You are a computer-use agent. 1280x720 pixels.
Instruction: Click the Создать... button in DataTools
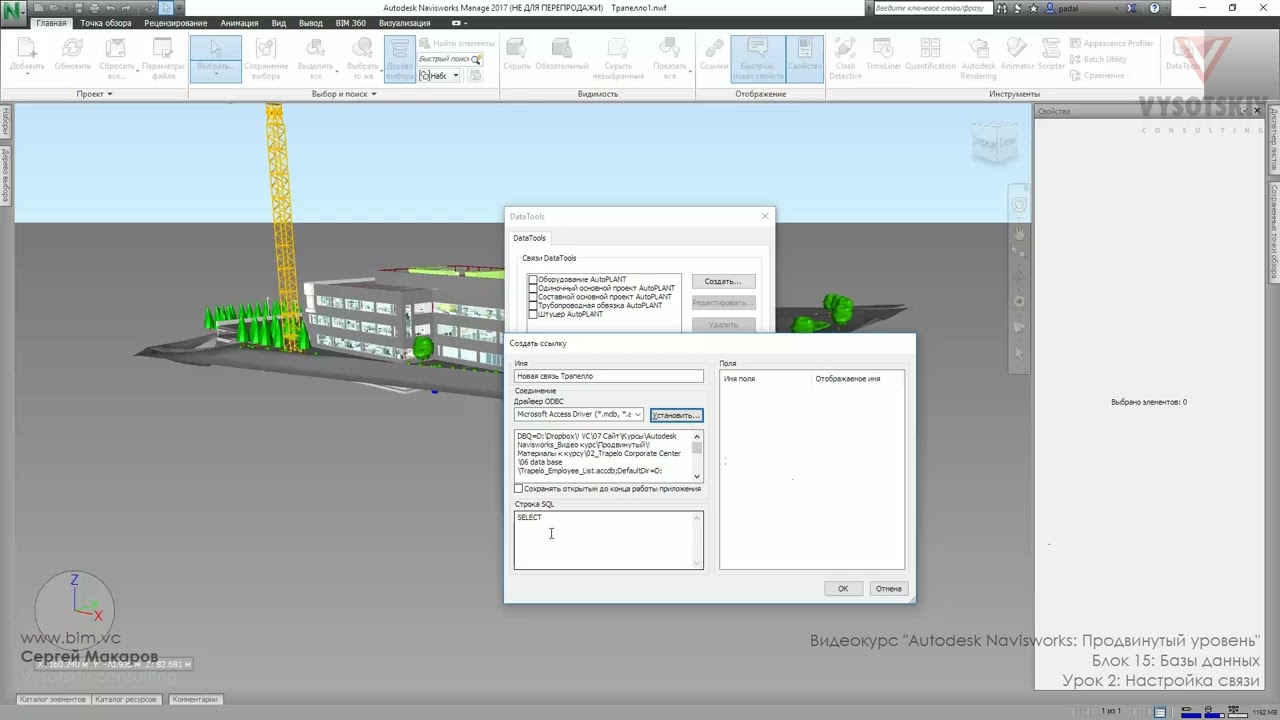(723, 282)
